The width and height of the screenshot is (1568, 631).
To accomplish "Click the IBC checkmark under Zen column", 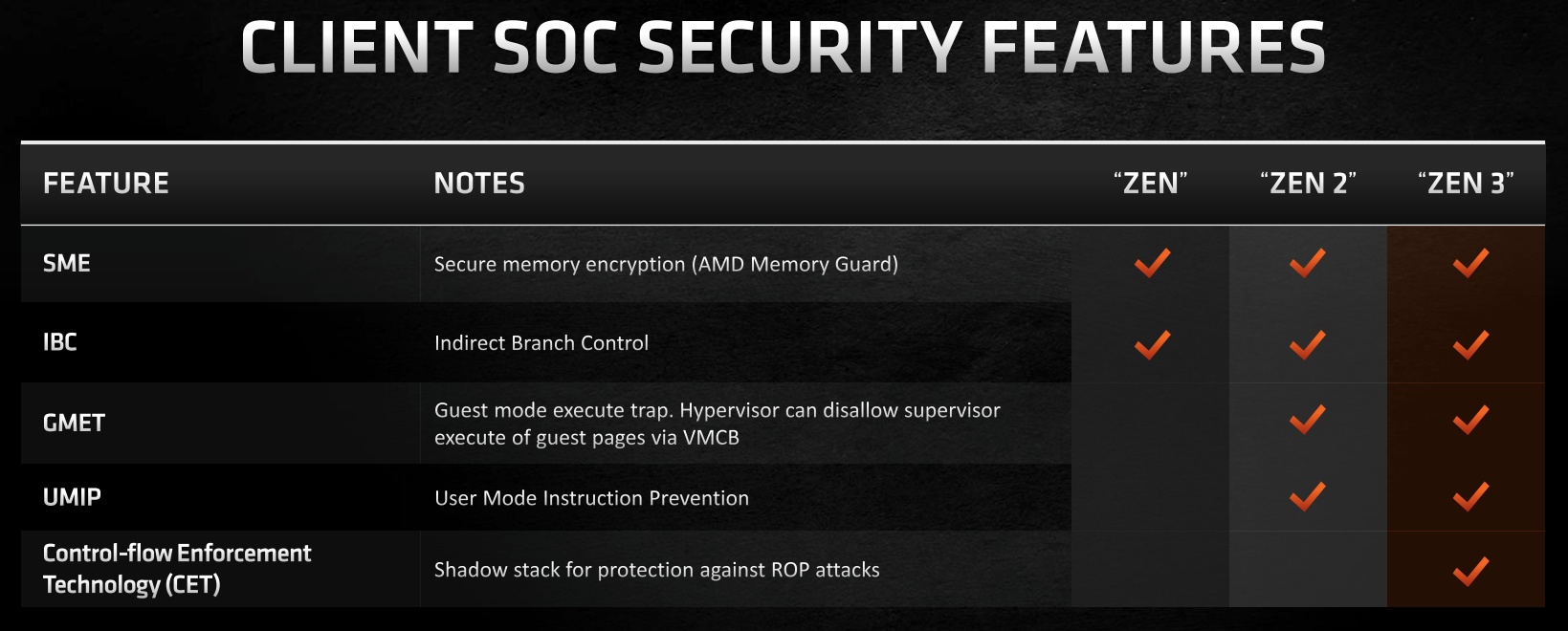I will click(x=1153, y=344).
